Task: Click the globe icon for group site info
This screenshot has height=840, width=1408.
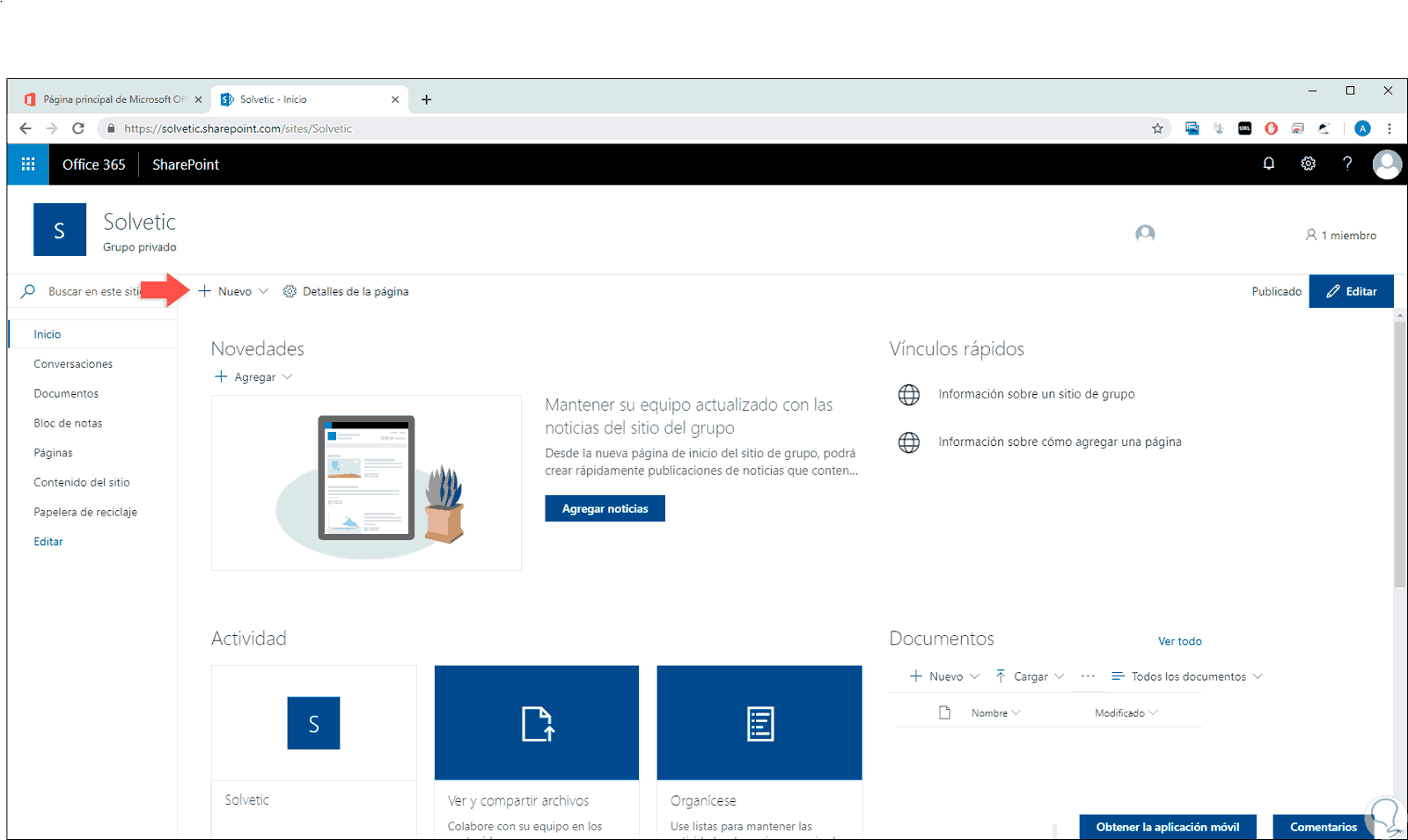Action: pyautogui.click(x=909, y=394)
